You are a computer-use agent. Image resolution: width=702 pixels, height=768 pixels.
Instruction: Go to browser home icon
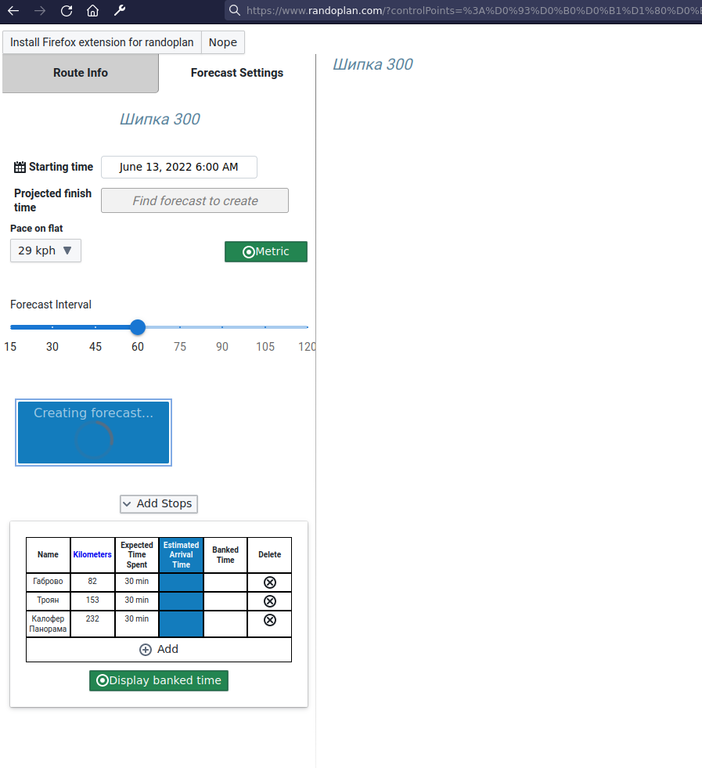(92, 11)
